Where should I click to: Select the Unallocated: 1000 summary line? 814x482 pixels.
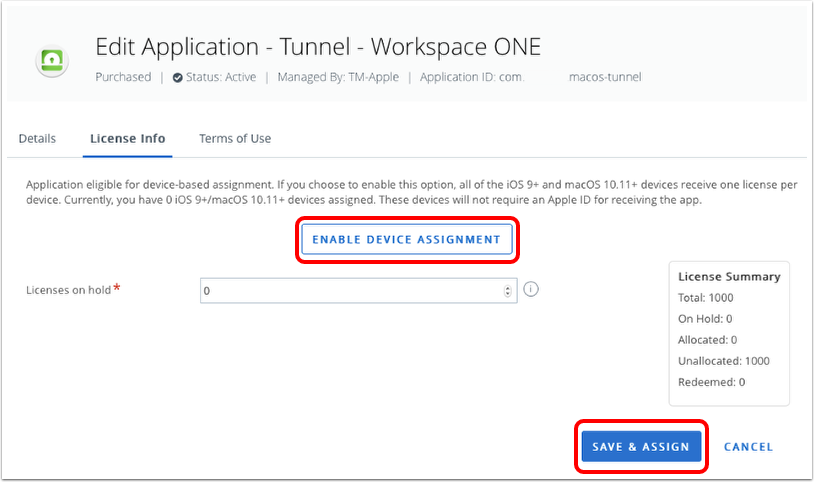[x=724, y=361]
